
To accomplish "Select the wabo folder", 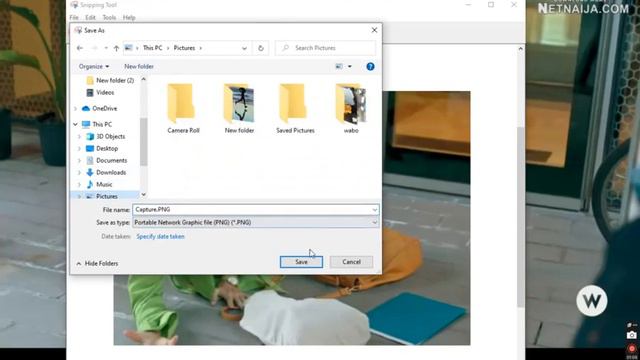I will tap(351, 108).
